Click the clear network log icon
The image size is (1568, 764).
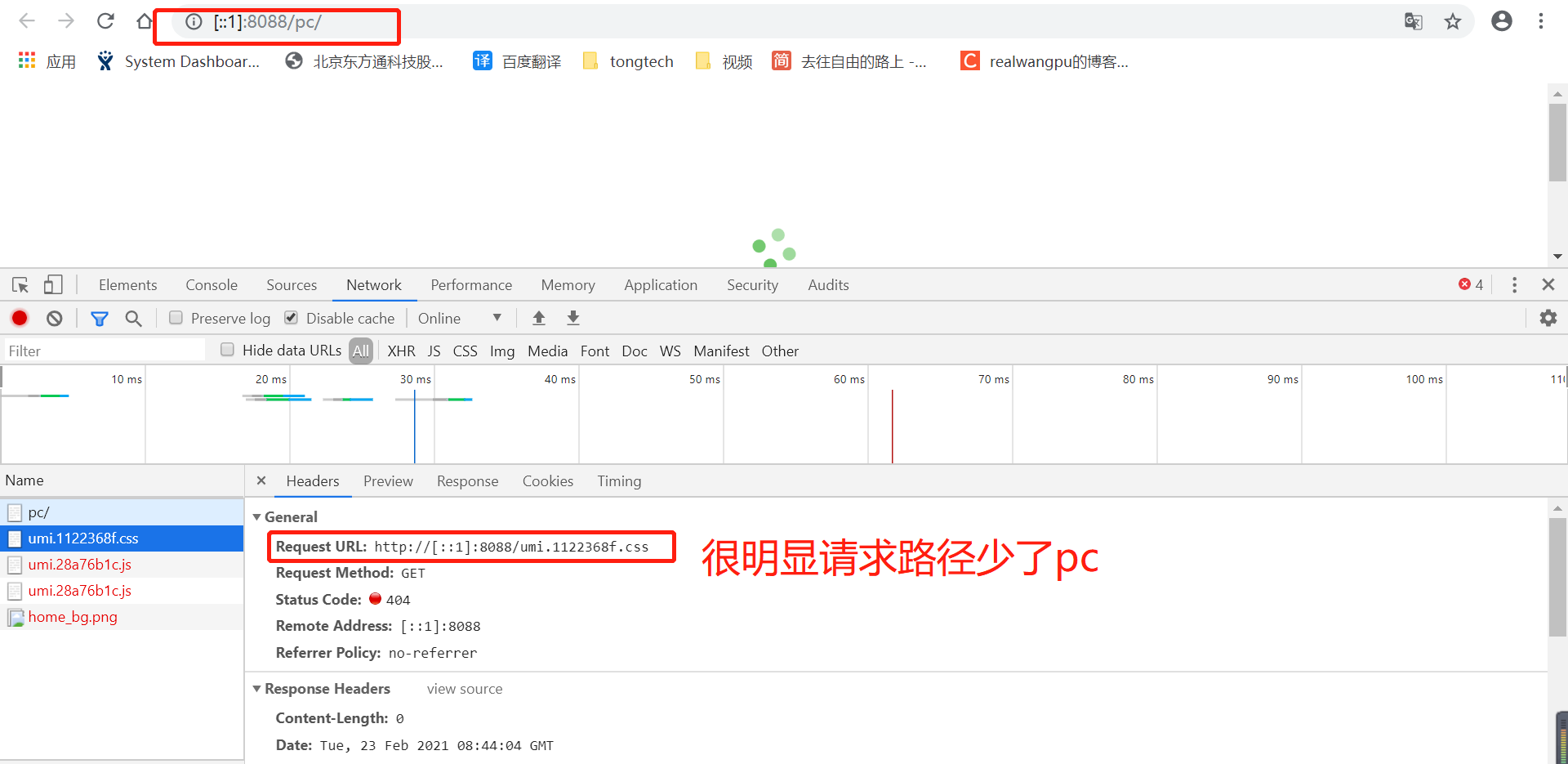[x=53, y=318]
